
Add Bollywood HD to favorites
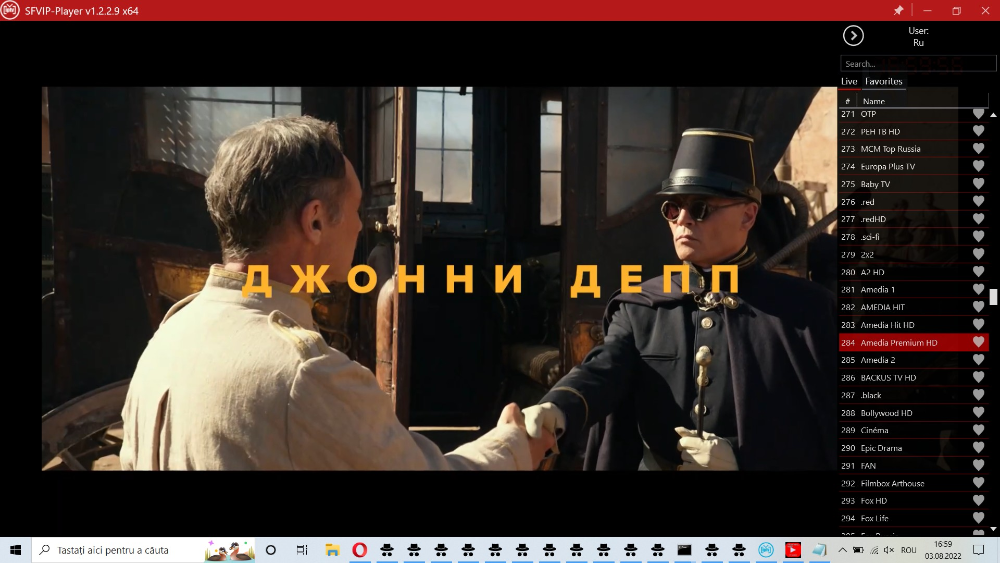978,413
